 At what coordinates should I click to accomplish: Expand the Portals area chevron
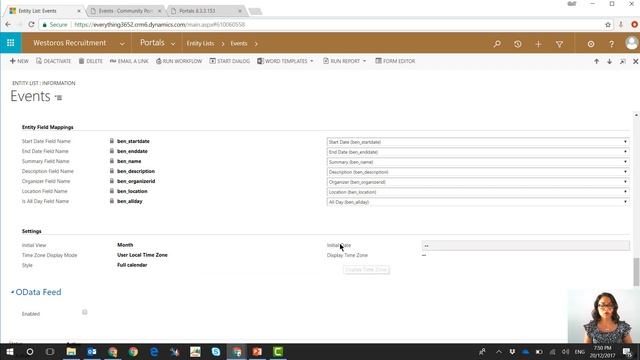[173, 44]
